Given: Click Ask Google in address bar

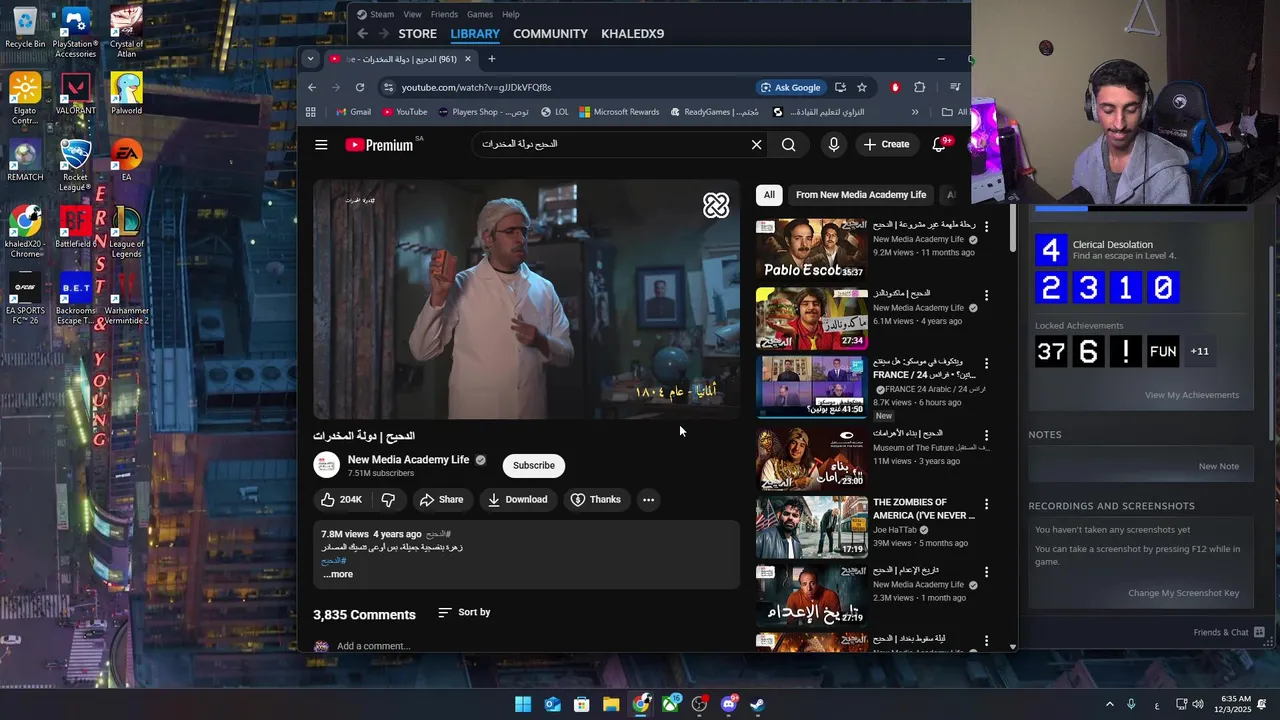Looking at the screenshot, I should [790, 87].
